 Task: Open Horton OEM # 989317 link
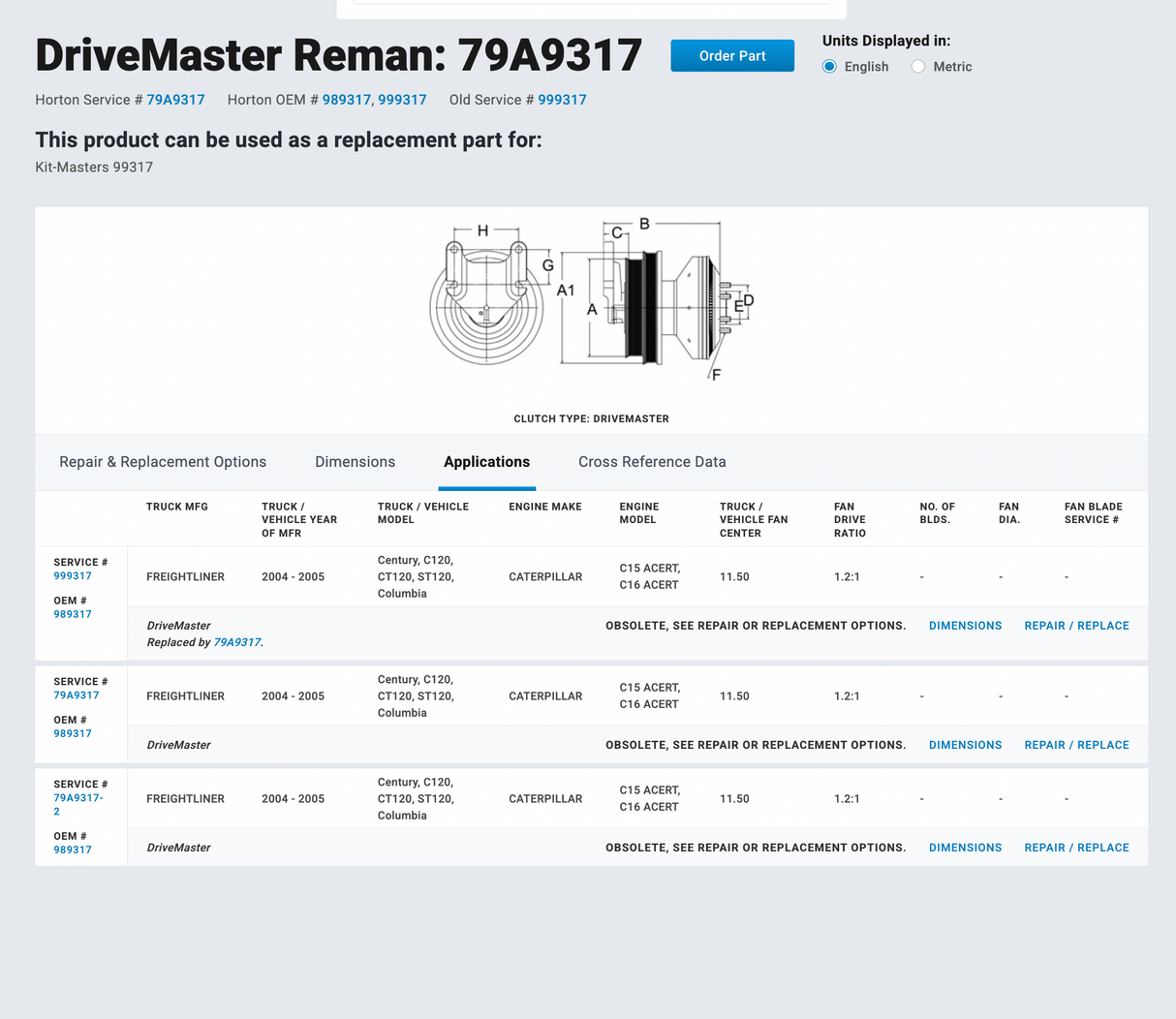pyautogui.click(x=347, y=100)
